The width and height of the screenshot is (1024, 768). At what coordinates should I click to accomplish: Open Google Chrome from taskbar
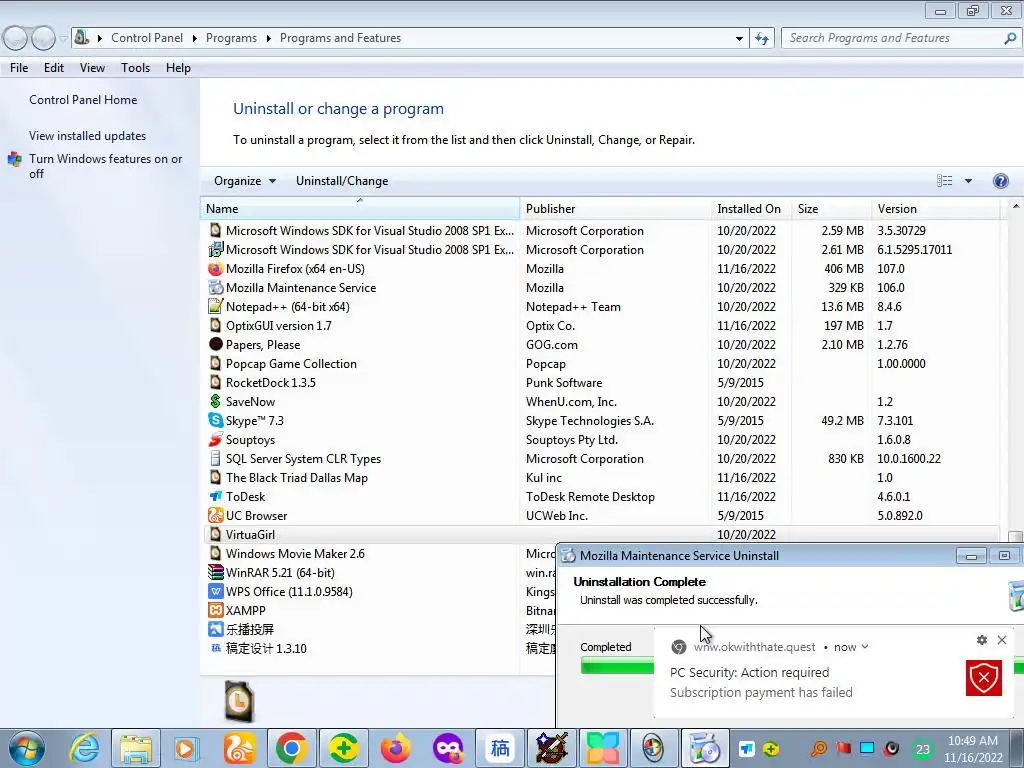click(291, 748)
